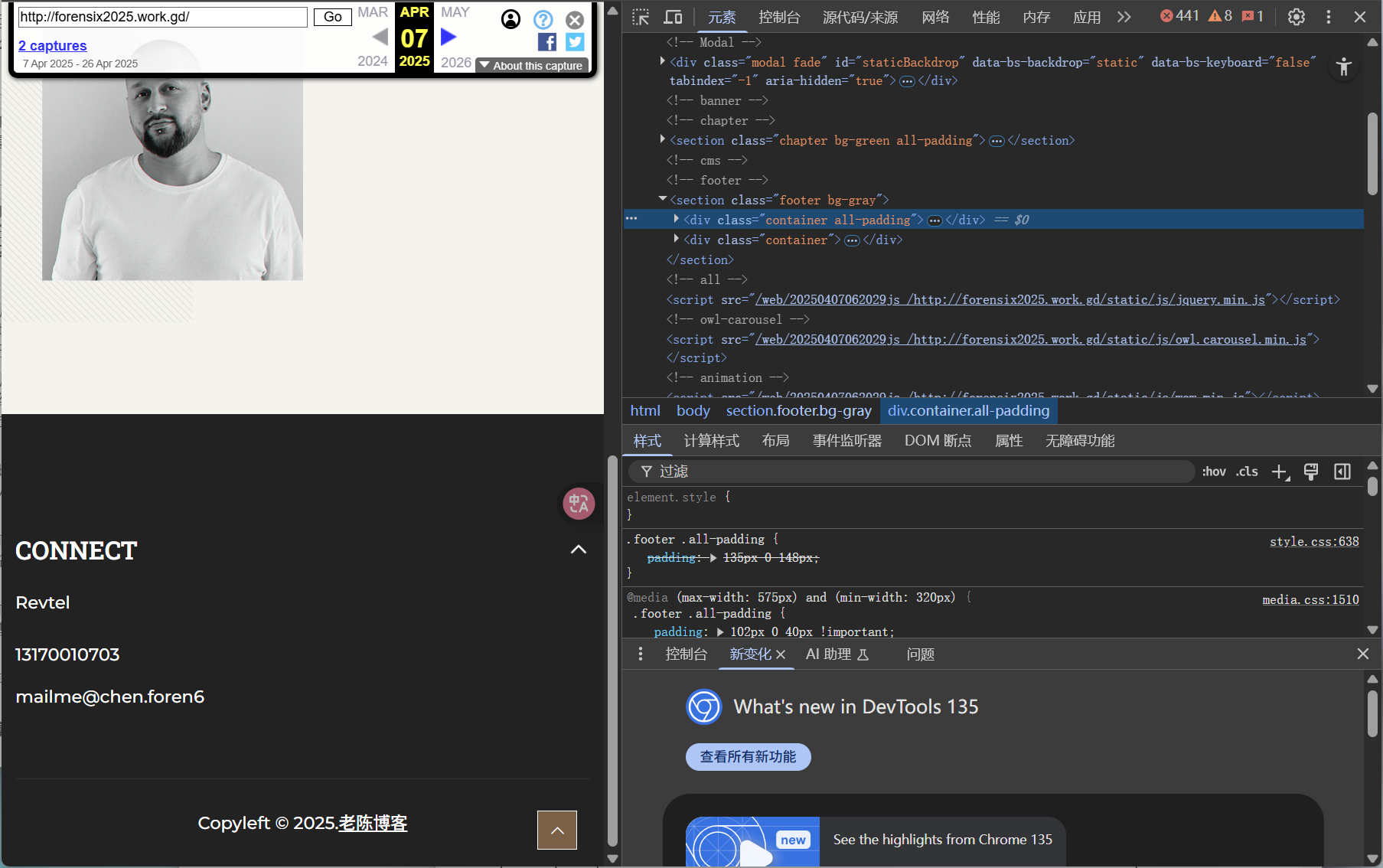The height and width of the screenshot is (868, 1383).
Task: Open the .cls element classes panel
Action: click(1247, 472)
